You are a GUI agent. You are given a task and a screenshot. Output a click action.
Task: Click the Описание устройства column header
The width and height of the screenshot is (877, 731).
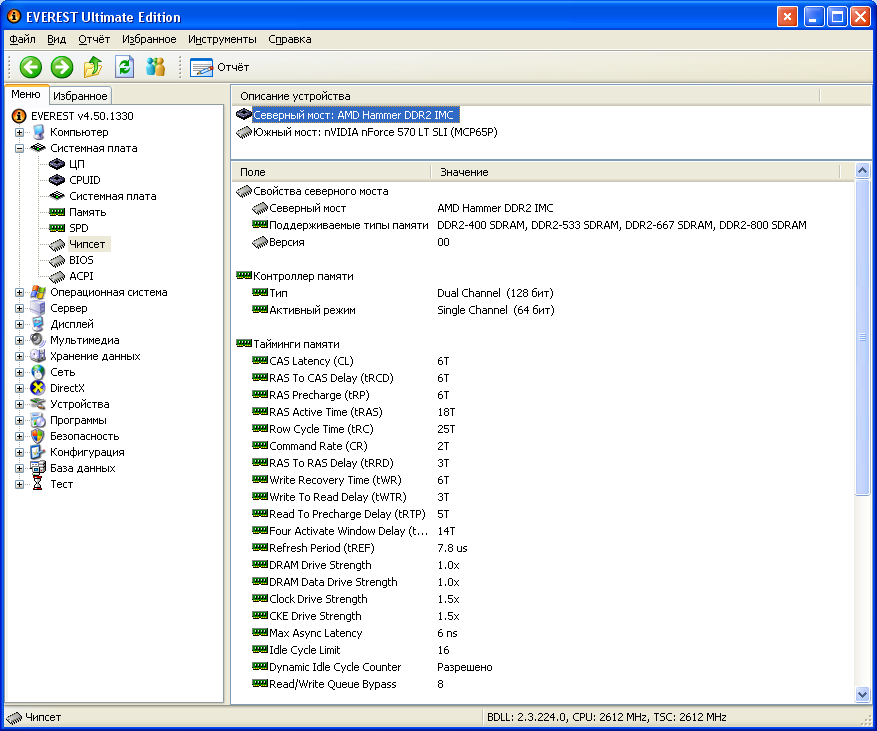(x=526, y=96)
